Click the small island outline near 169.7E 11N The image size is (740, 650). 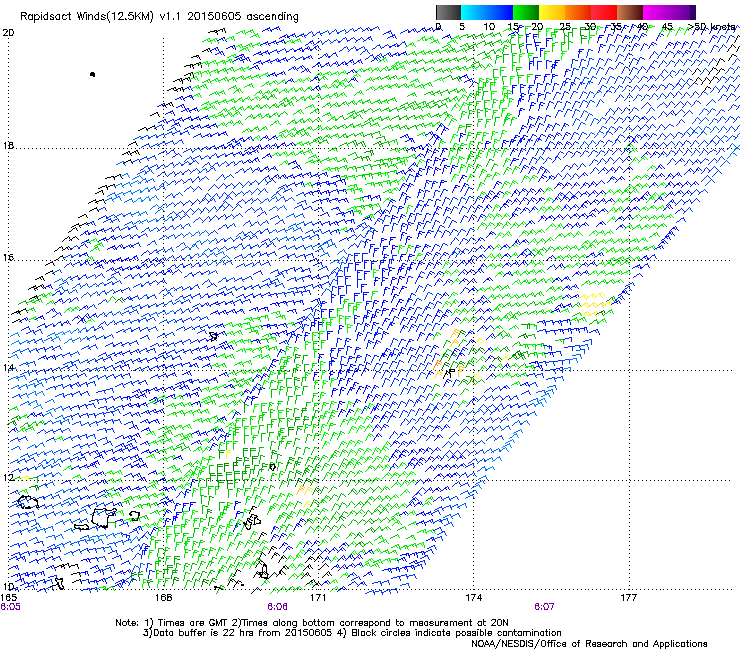pos(252,522)
